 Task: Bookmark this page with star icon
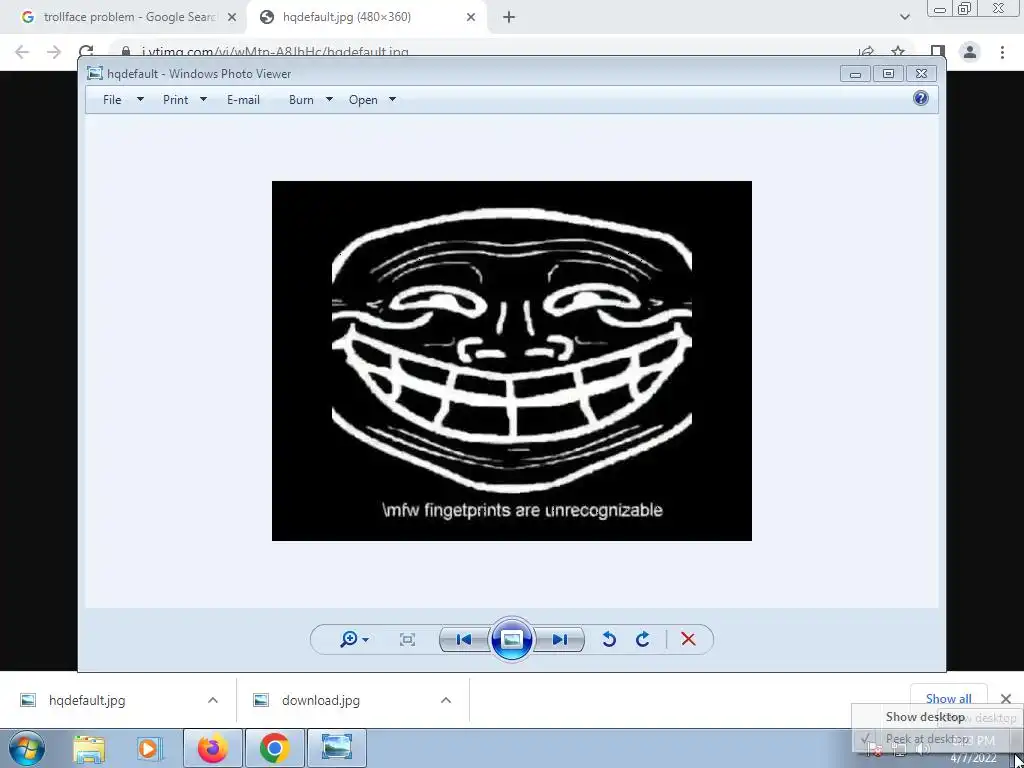coord(898,52)
